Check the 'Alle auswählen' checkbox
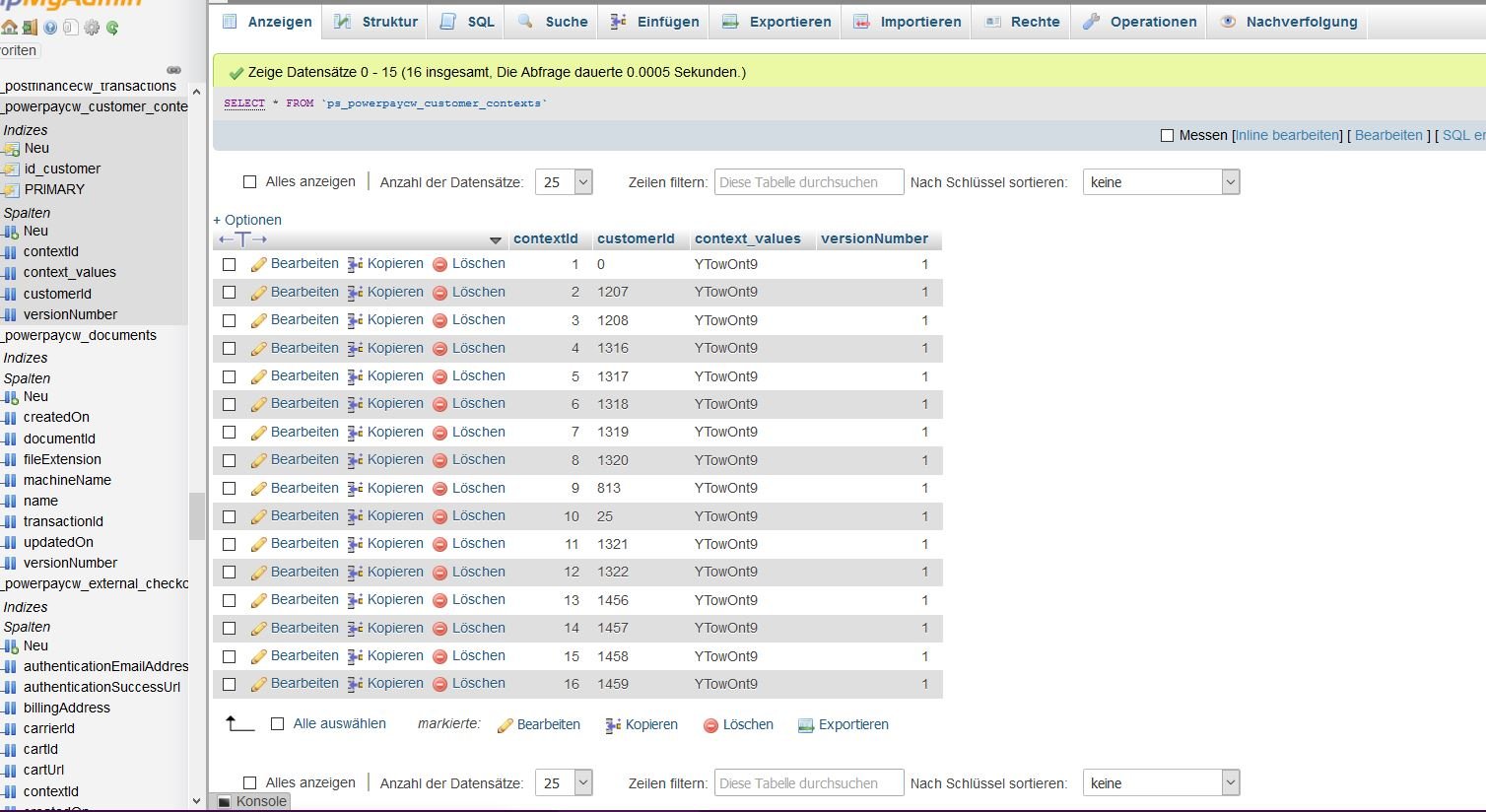 278,724
